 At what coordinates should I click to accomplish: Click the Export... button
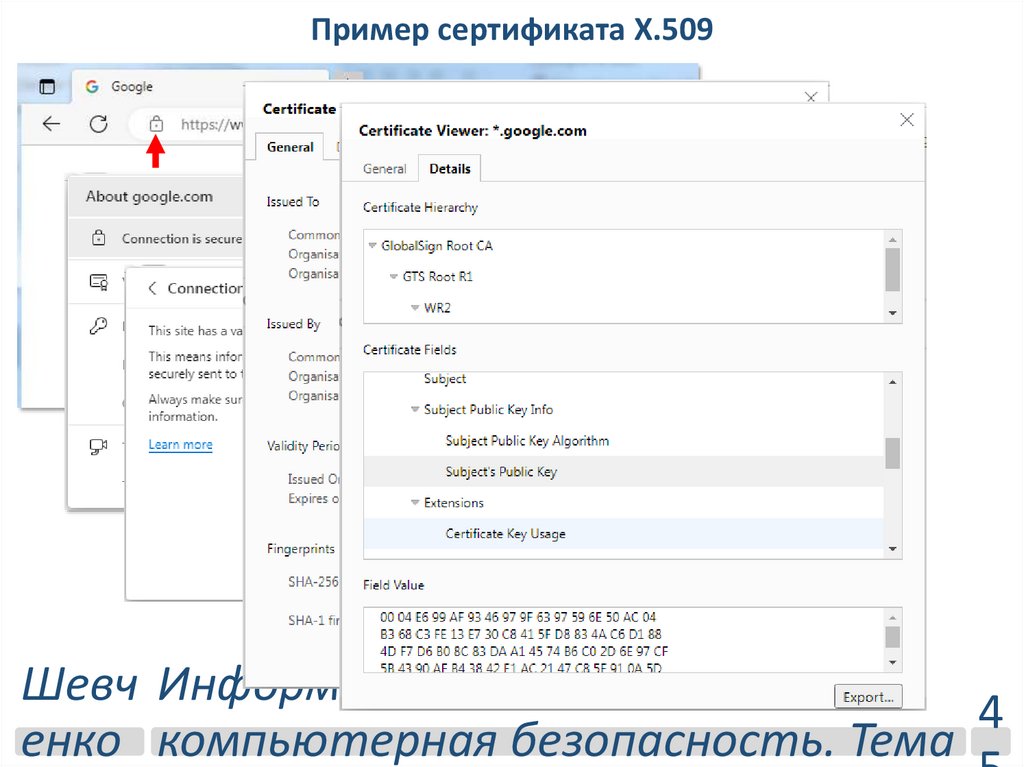[868, 696]
